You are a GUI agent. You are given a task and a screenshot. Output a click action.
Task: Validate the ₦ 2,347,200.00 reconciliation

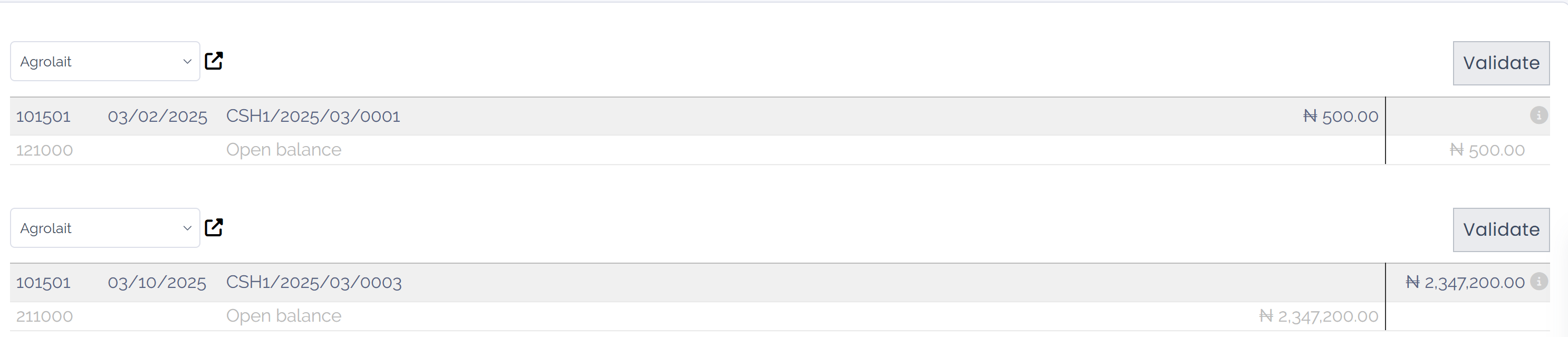click(1500, 230)
